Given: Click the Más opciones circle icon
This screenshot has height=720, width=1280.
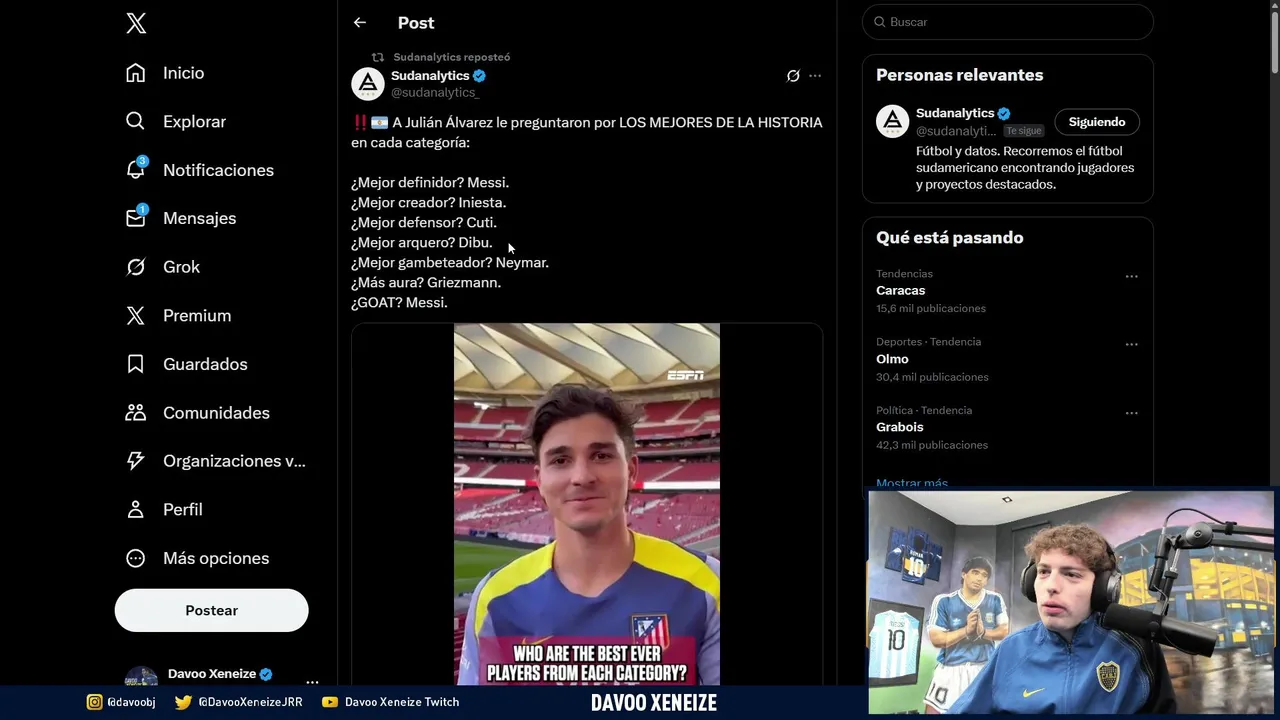Looking at the screenshot, I should coord(136,558).
